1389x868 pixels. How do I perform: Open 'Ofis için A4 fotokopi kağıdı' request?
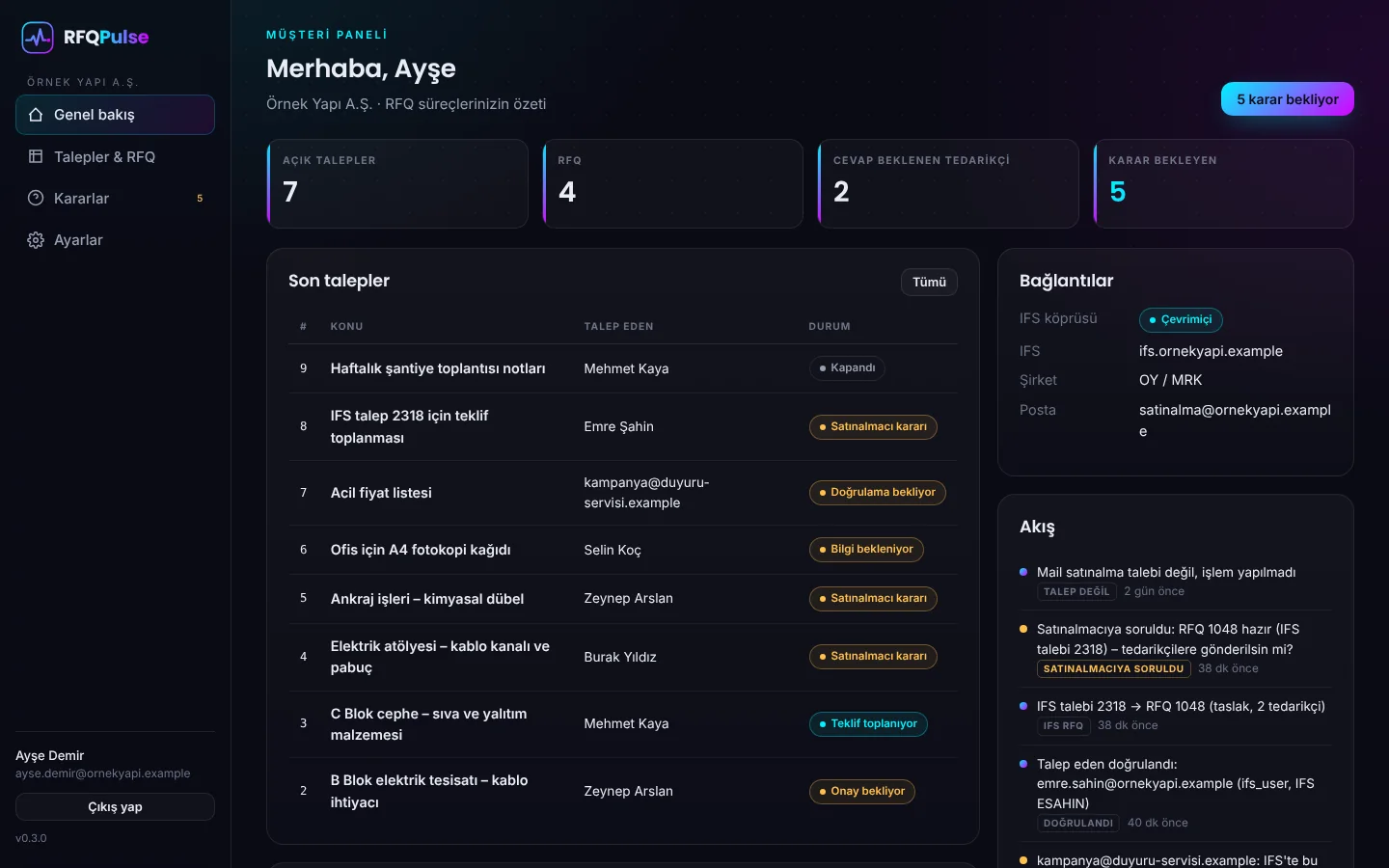point(421,550)
